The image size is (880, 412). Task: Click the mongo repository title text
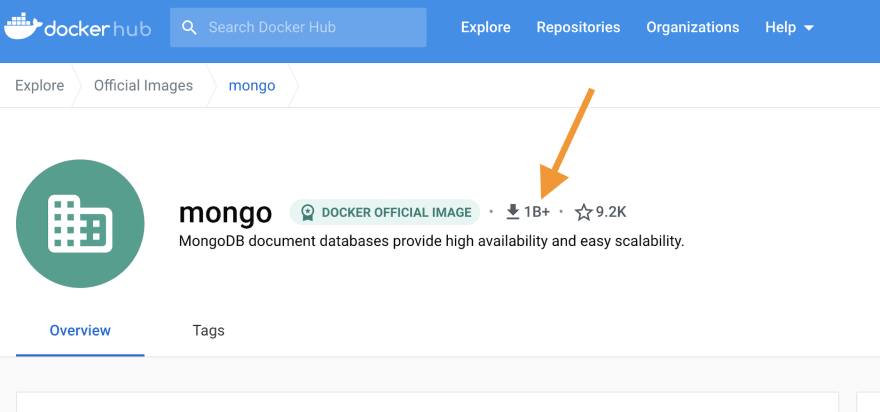[x=226, y=213]
